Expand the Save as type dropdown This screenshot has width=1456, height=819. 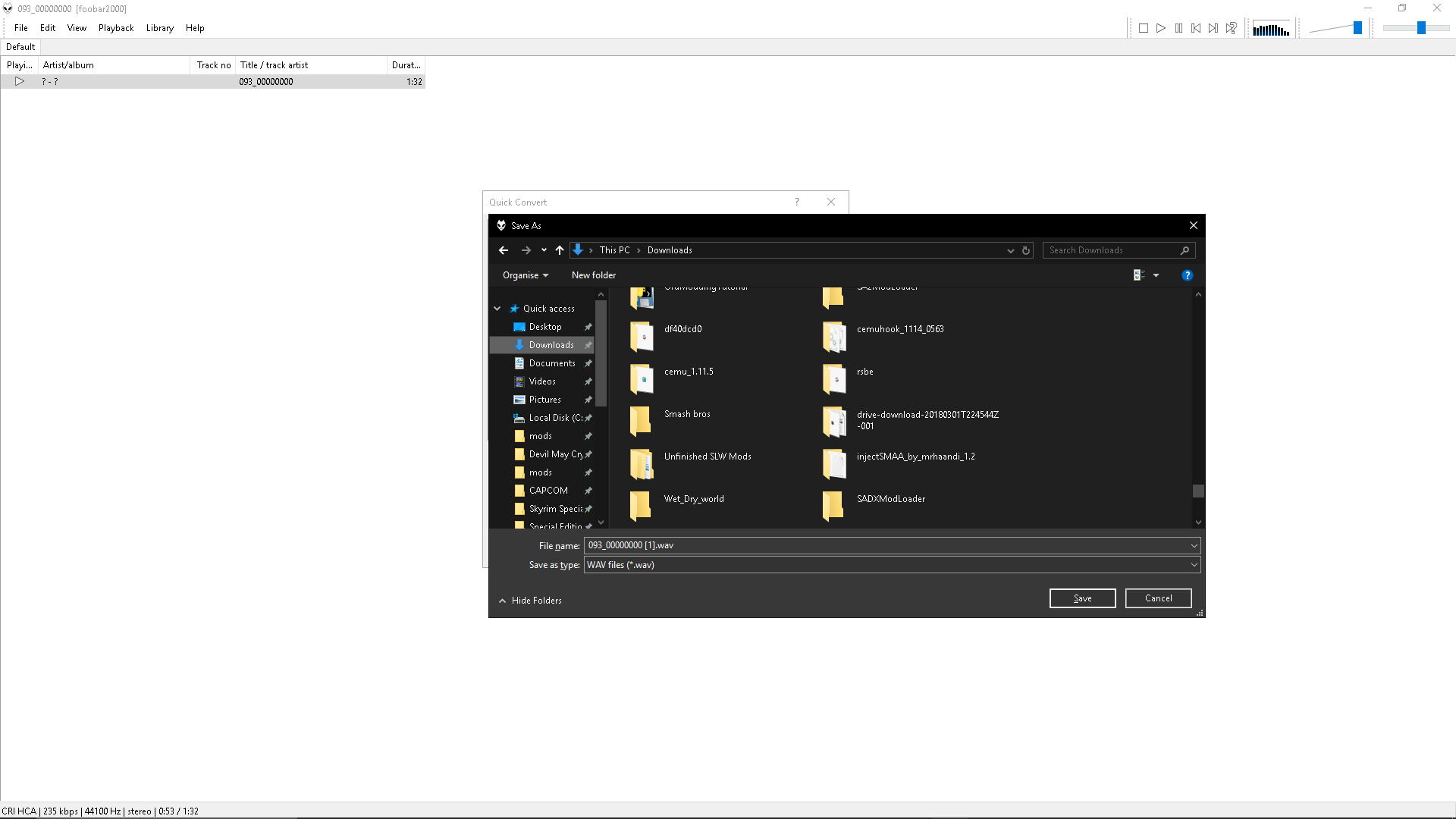coord(1194,565)
